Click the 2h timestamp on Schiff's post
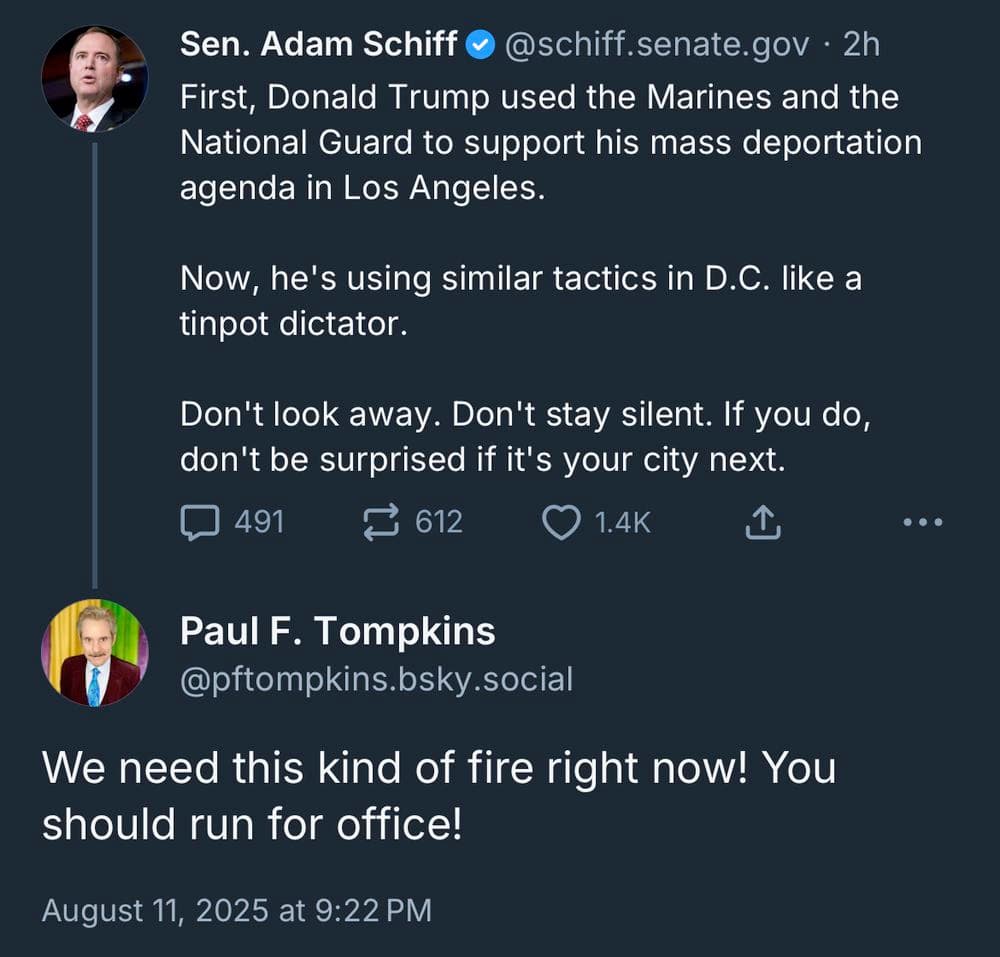 (862, 45)
